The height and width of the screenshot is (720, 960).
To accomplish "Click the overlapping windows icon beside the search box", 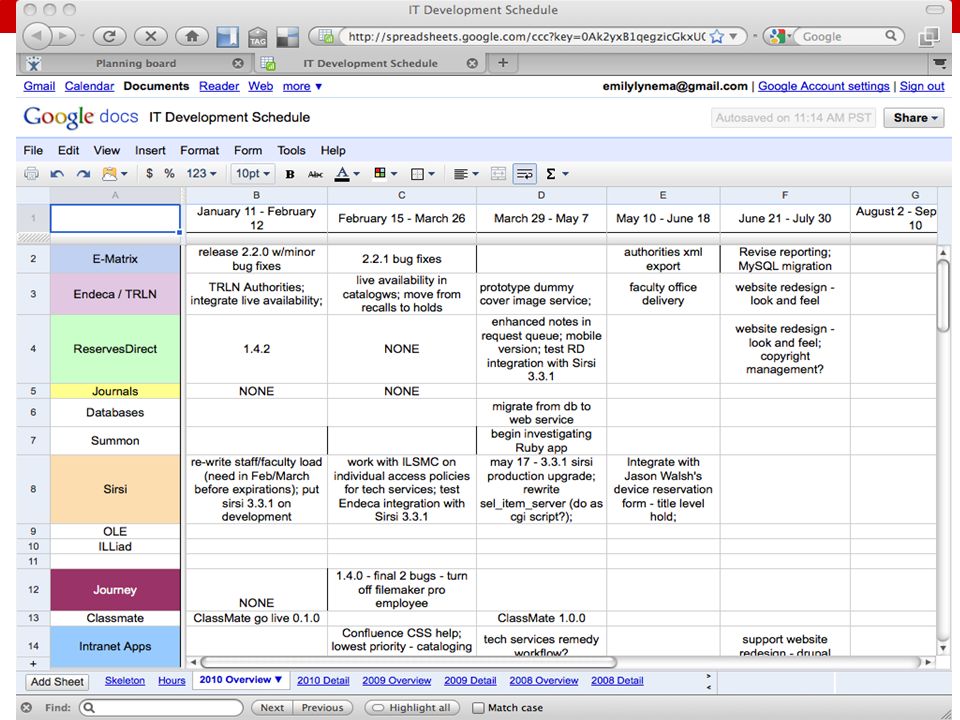I will (928, 37).
